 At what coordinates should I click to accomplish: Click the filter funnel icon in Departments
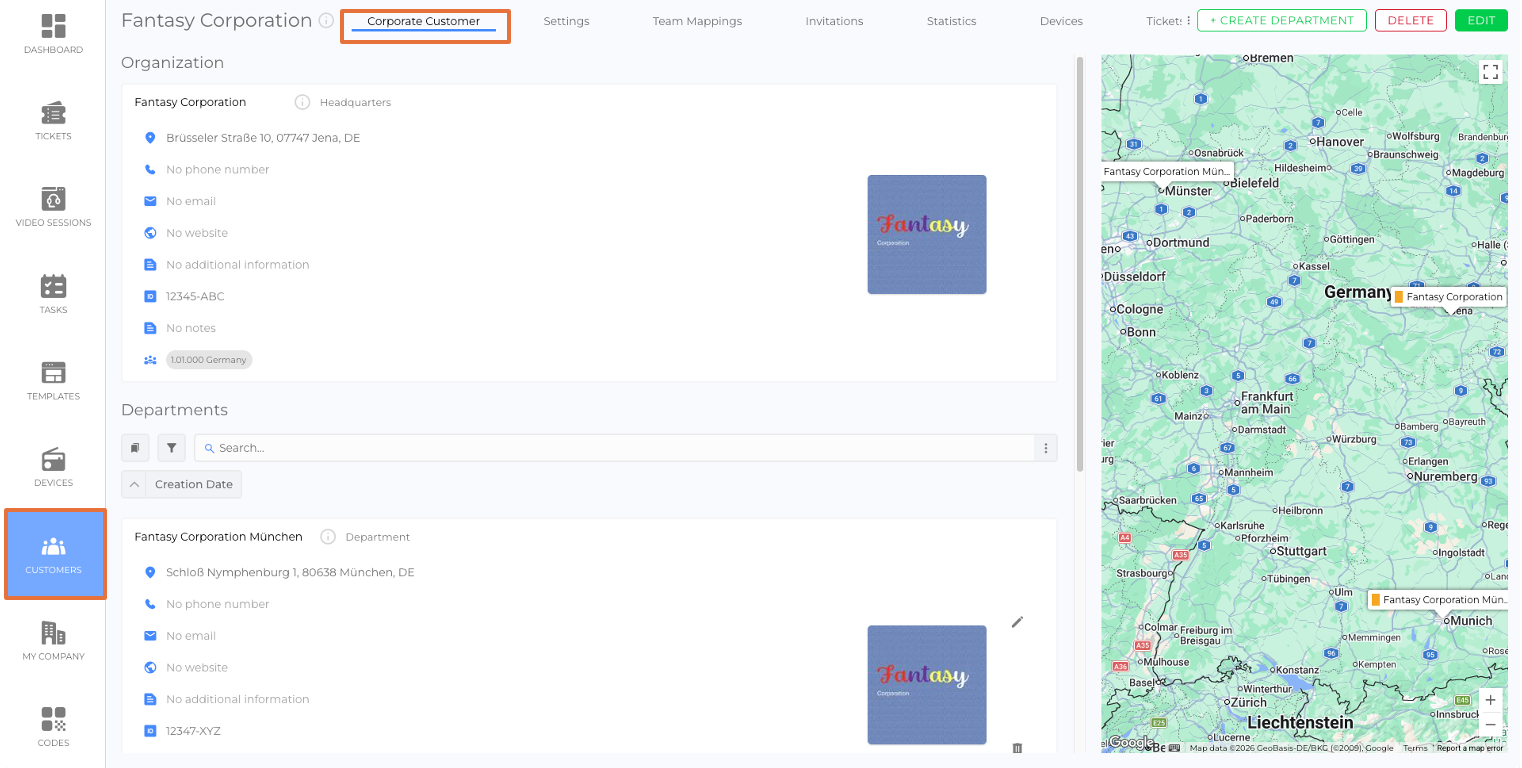pos(171,448)
